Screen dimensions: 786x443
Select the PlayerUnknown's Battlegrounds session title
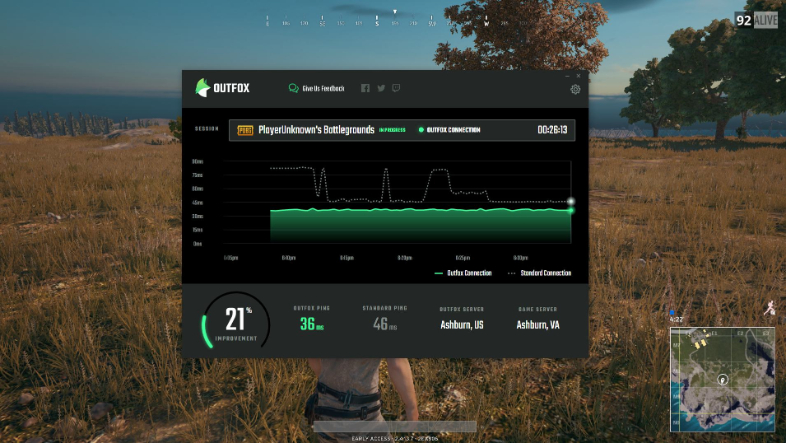(316, 130)
